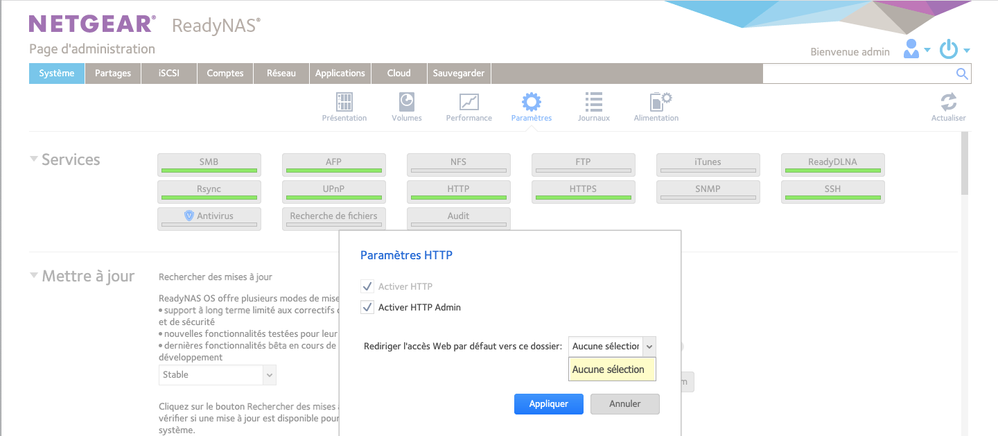Switch to the Partages tab
This screenshot has width=998, height=436.
click(x=113, y=73)
